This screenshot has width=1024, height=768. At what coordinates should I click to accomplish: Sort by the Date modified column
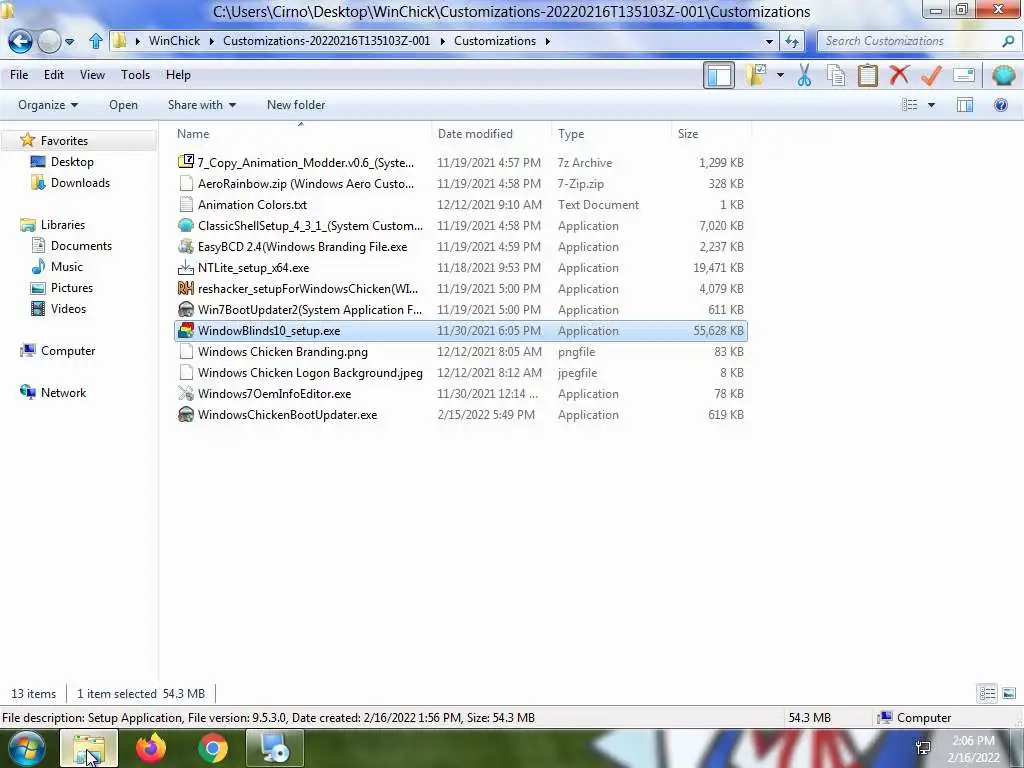point(492,134)
